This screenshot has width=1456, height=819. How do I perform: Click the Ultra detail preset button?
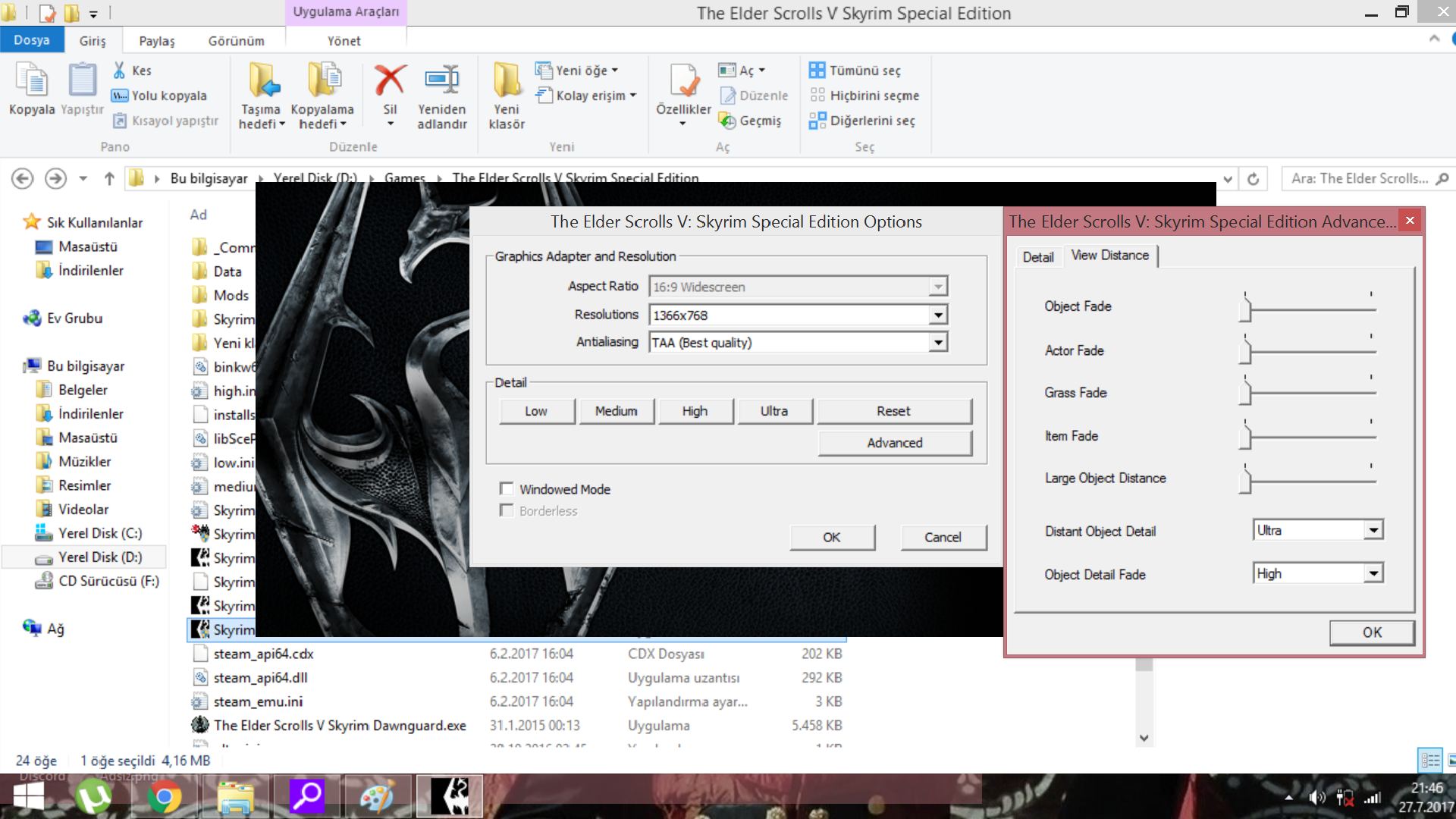774,411
